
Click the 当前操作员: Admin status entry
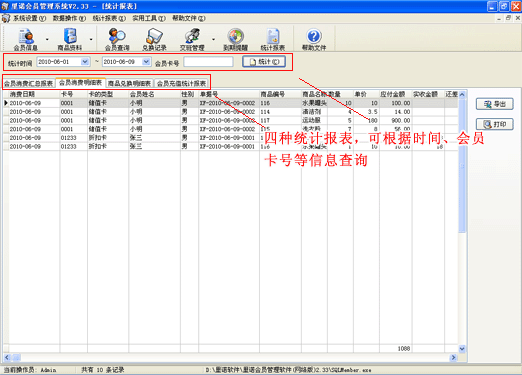coord(30,370)
